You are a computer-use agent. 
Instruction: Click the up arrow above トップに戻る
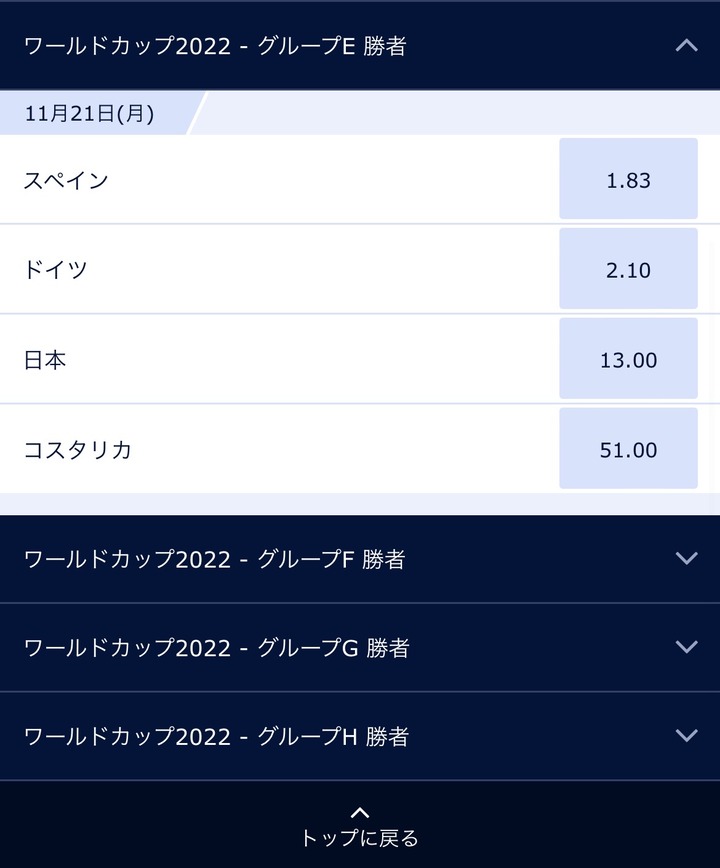coord(360,812)
